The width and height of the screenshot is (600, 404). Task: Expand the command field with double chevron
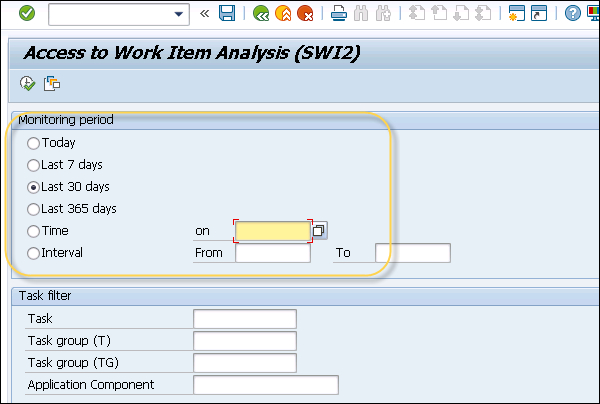(205, 13)
